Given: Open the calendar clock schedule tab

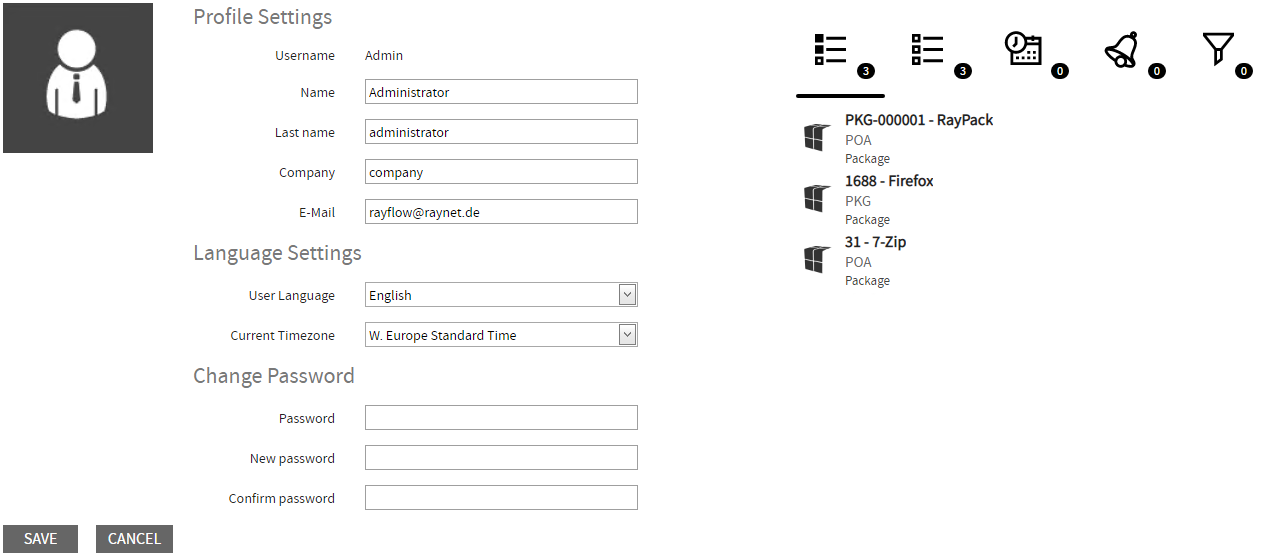Looking at the screenshot, I should 1023,50.
